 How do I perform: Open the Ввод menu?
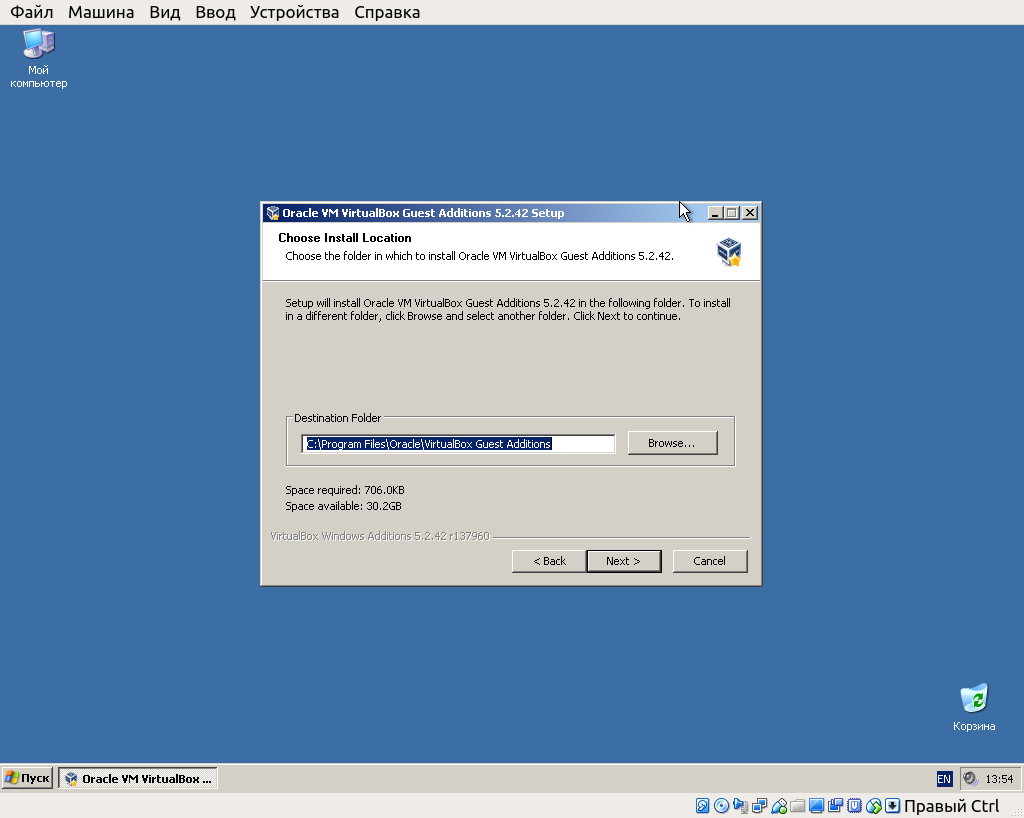click(216, 12)
